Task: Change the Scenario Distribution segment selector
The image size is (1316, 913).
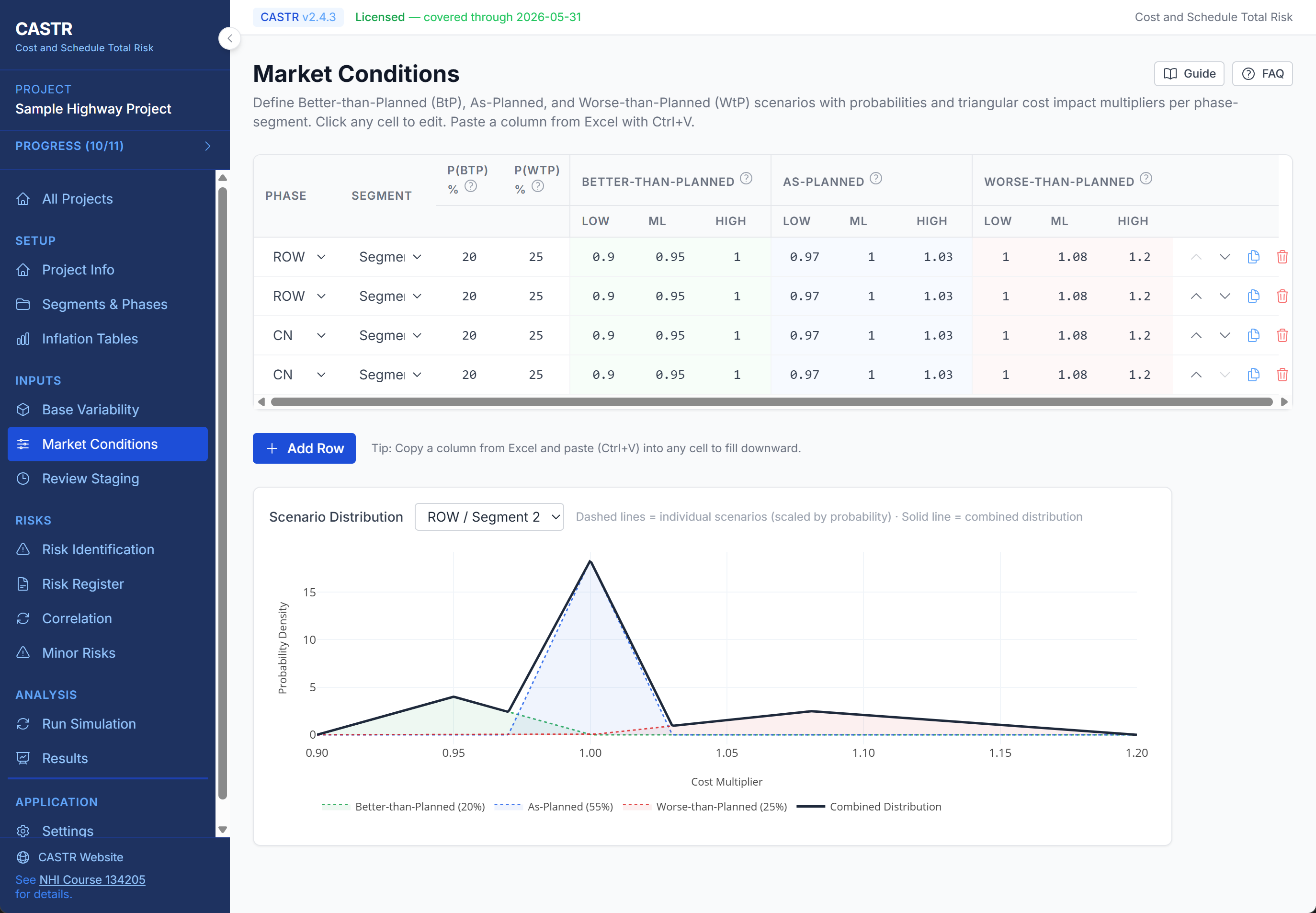Action: tap(489, 516)
